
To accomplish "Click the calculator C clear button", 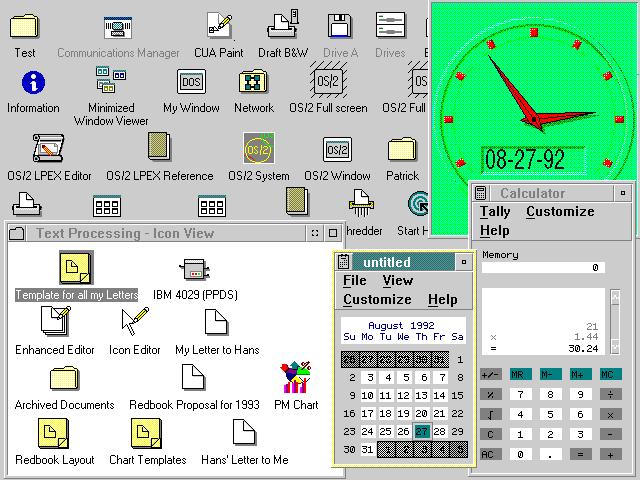I will (x=491, y=434).
